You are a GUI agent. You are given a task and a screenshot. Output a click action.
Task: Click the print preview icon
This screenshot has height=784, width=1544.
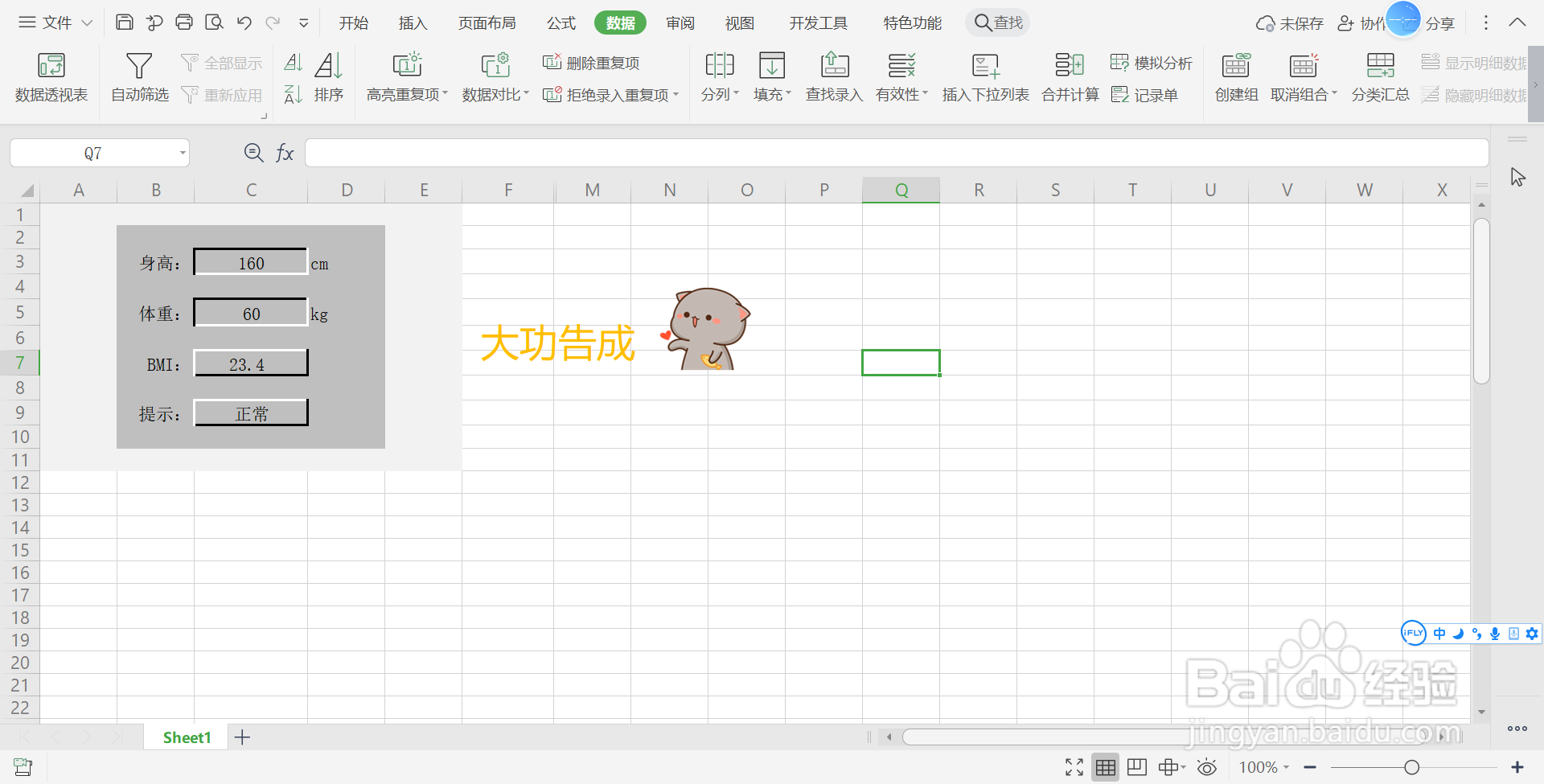pos(214,23)
